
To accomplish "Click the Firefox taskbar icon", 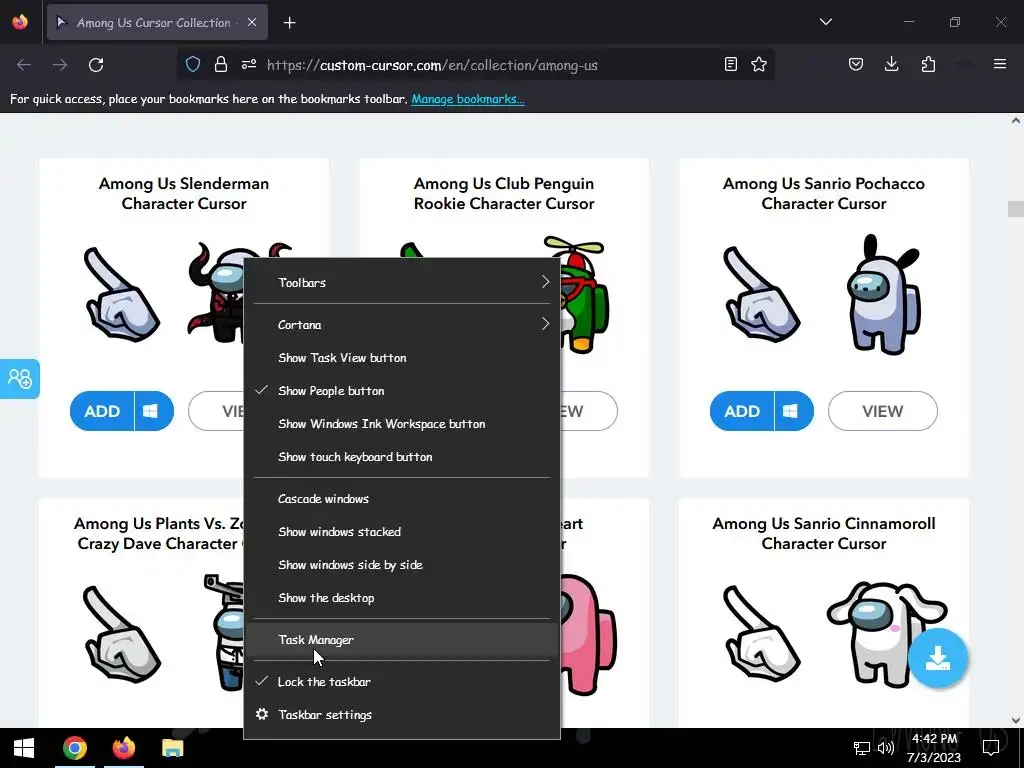I will [123, 748].
